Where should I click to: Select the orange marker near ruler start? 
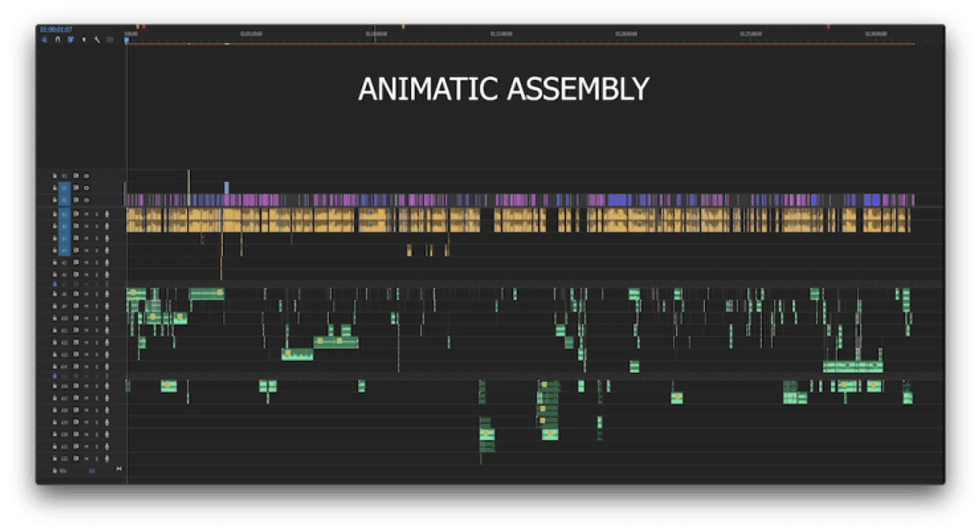click(138, 27)
